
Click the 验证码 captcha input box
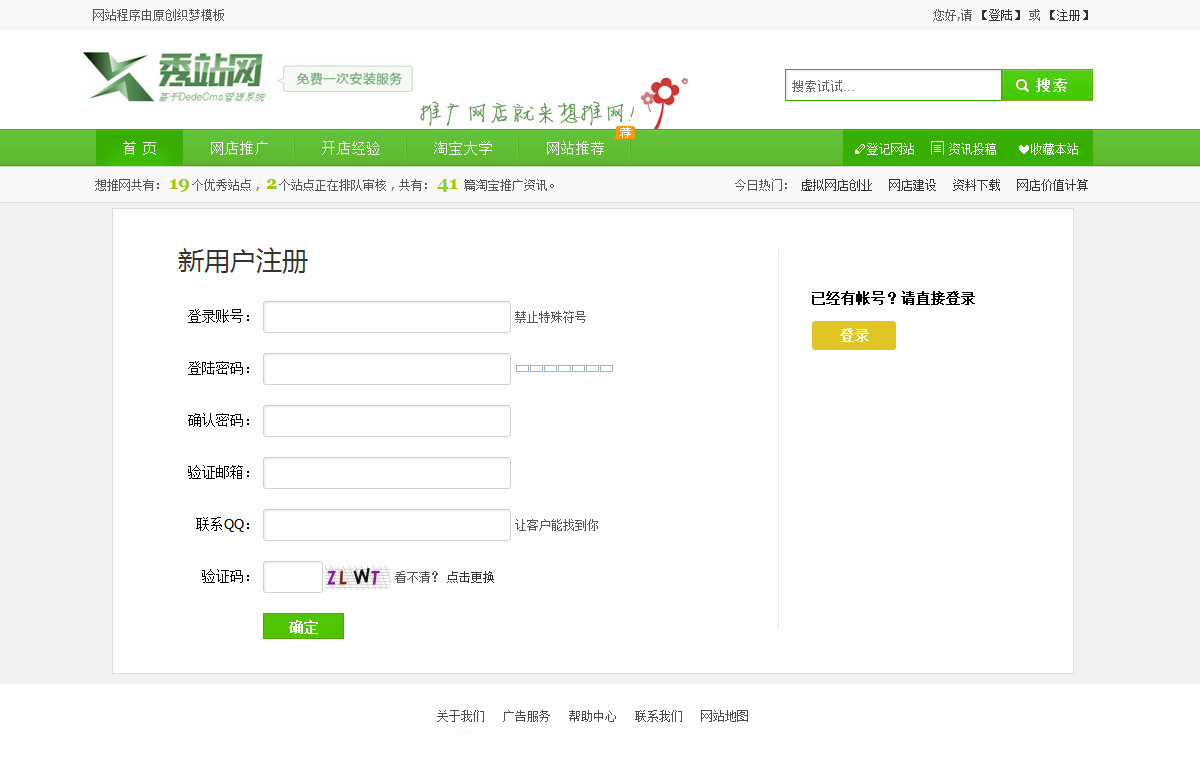pyautogui.click(x=292, y=577)
